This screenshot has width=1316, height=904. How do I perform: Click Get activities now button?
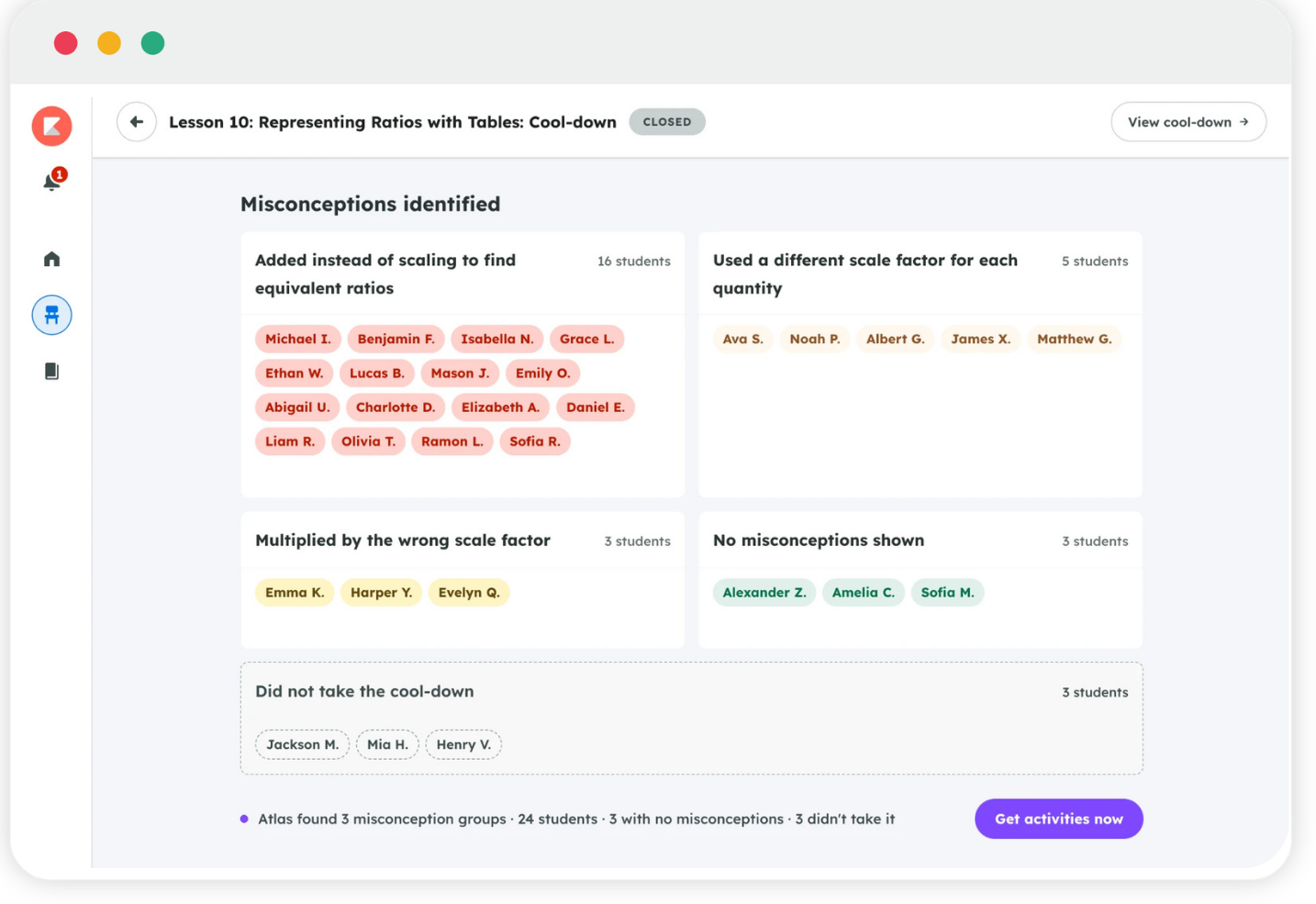coord(1059,819)
